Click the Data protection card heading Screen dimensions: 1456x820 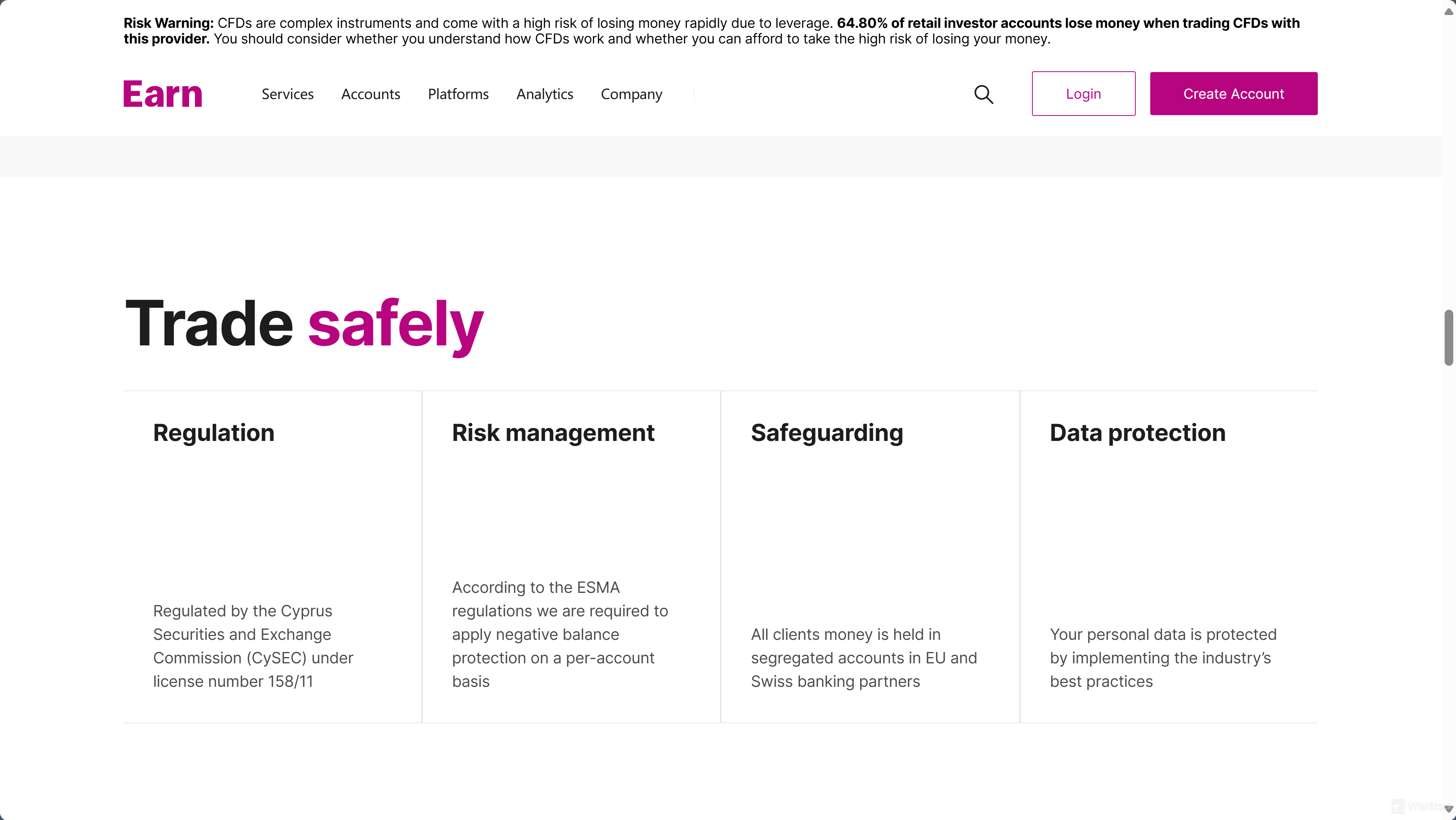[1137, 433]
